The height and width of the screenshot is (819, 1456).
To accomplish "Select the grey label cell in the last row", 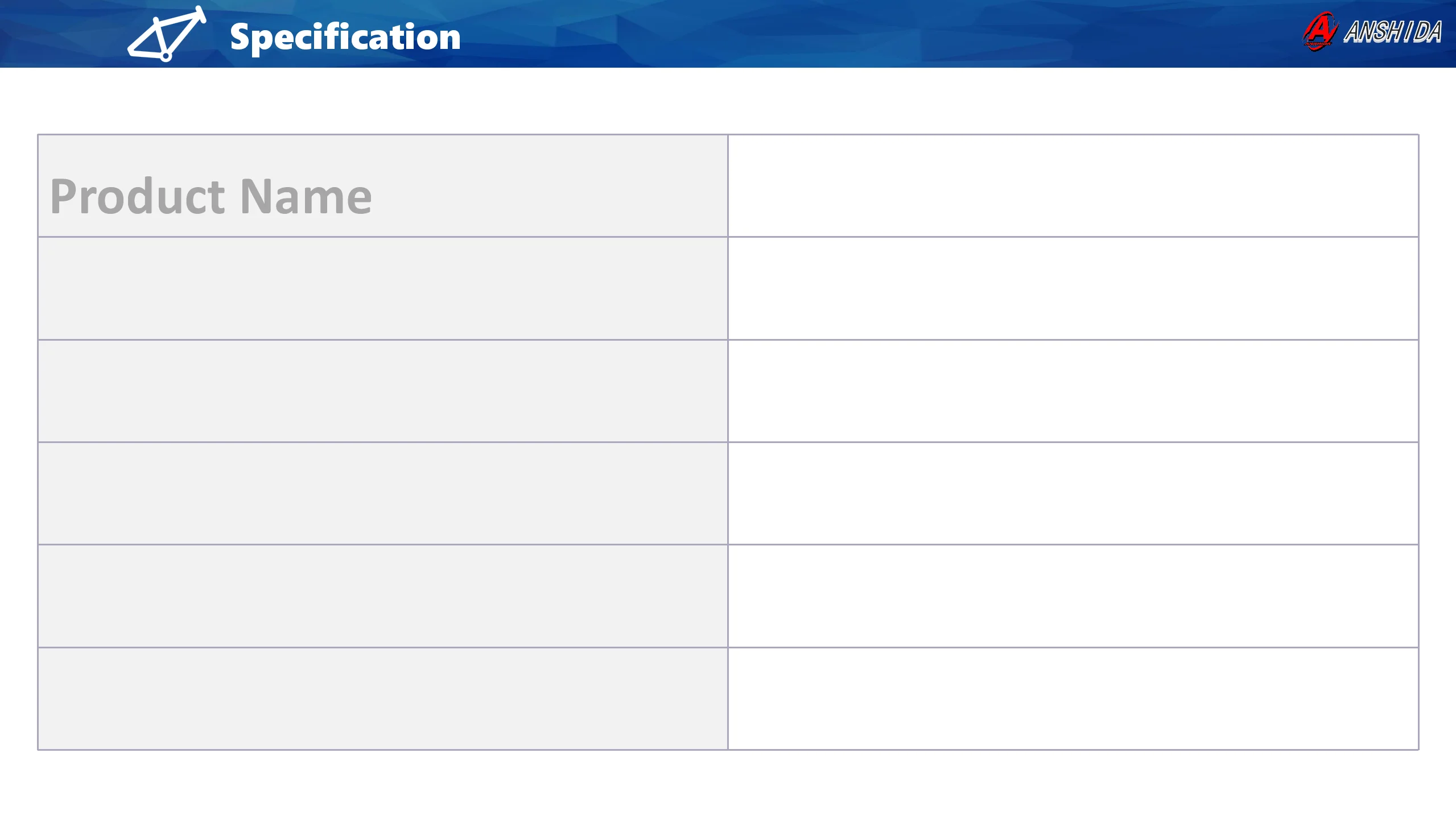I will pyautogui.click(x=382, y=698).
